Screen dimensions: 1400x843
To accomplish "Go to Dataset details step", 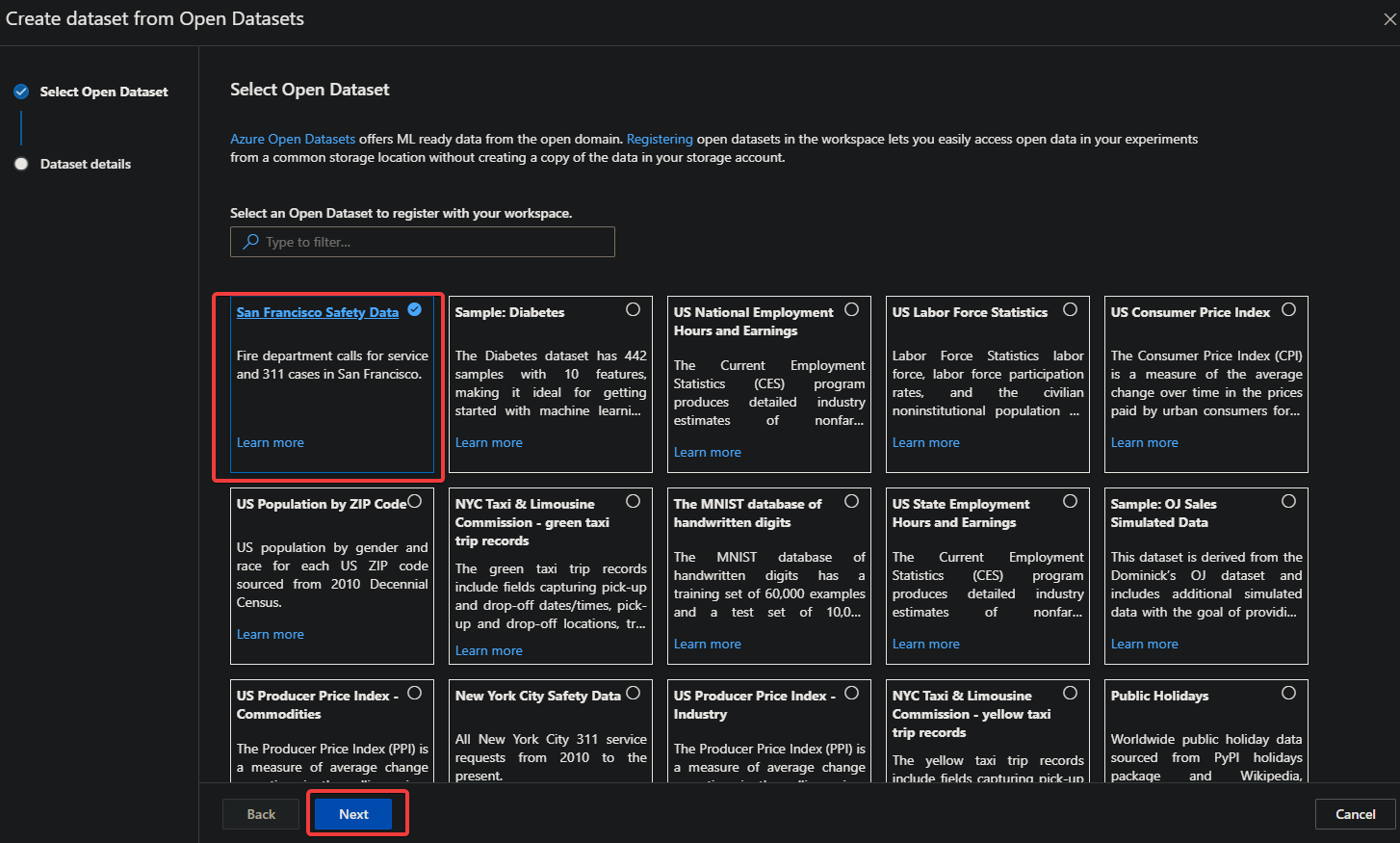I will tap(86, 164).
